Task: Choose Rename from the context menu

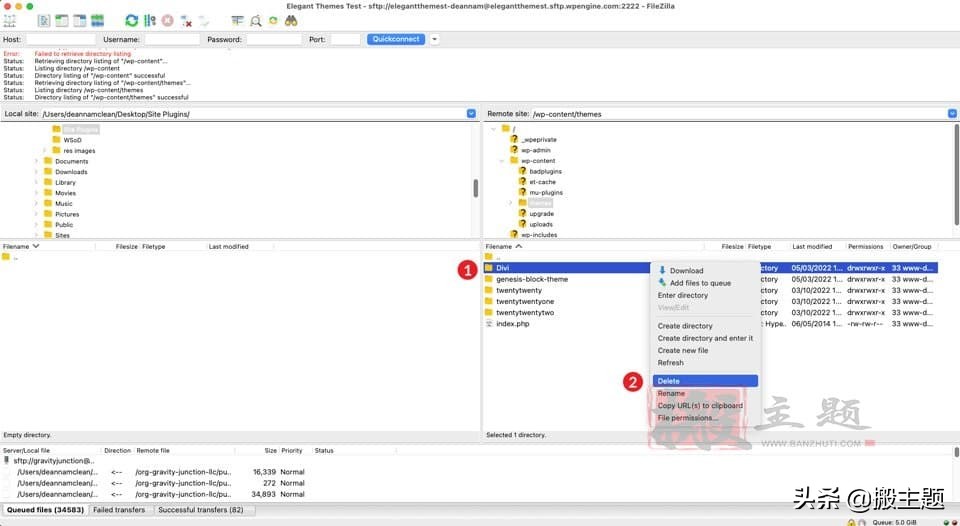Action: tap(671, 393)
